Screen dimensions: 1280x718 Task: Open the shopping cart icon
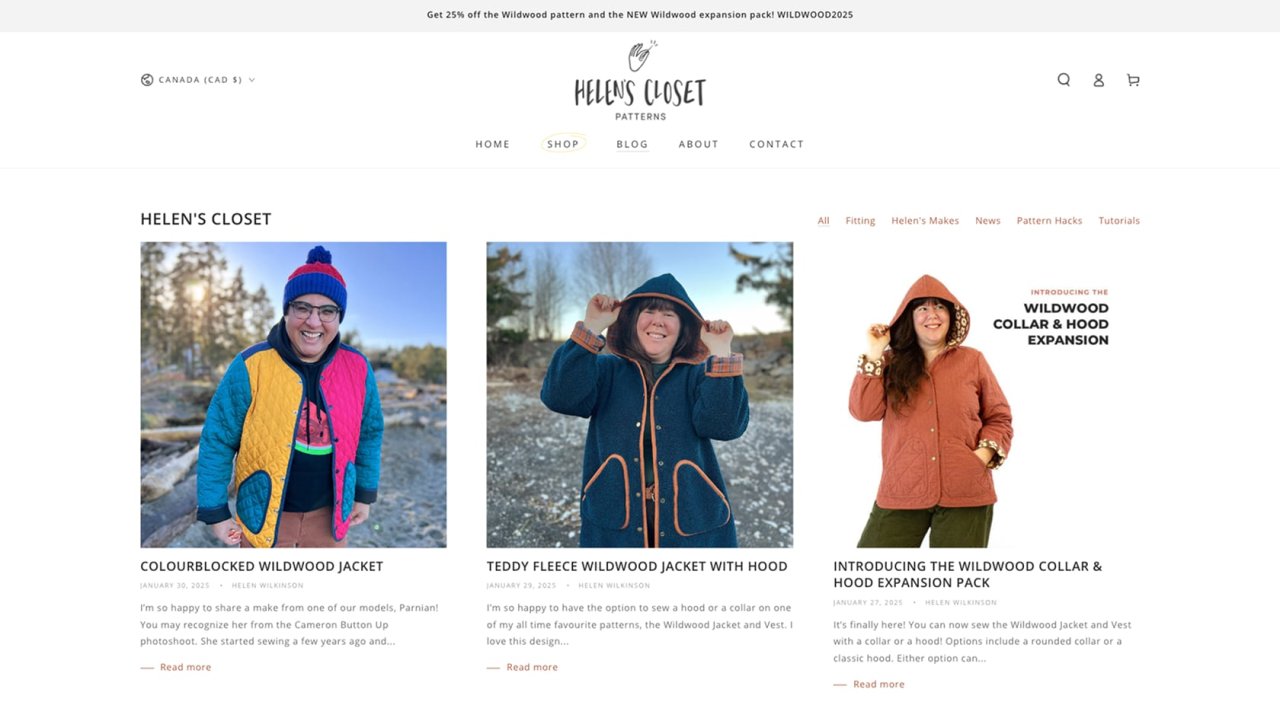tap(1133, 80)
